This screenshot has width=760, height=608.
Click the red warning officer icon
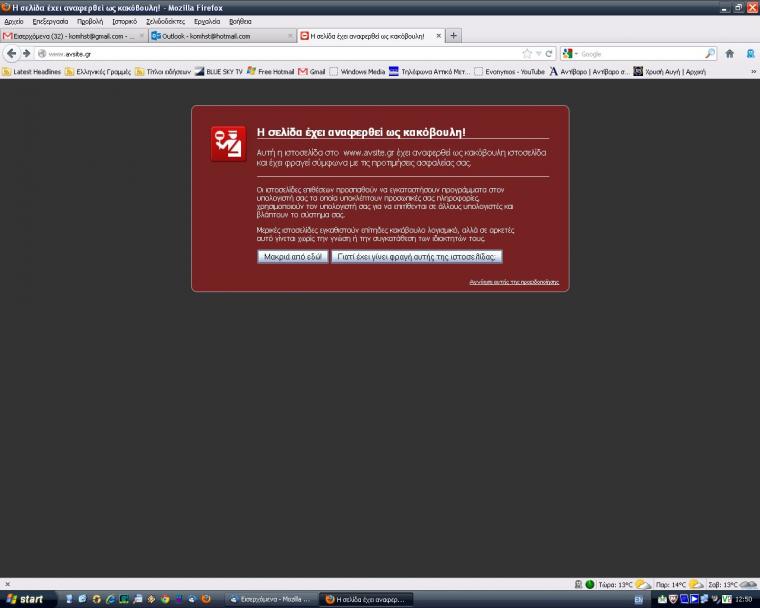(228, 144)
